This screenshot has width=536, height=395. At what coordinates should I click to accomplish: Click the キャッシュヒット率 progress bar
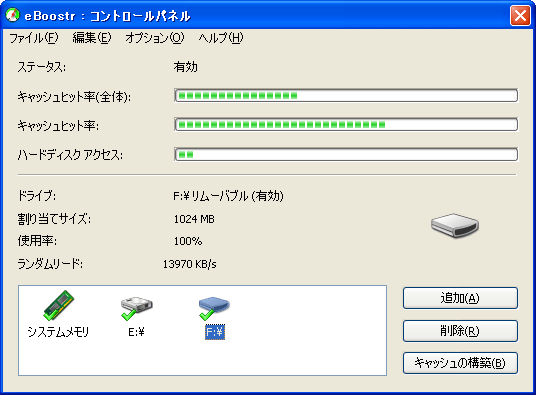pos(346,125)
